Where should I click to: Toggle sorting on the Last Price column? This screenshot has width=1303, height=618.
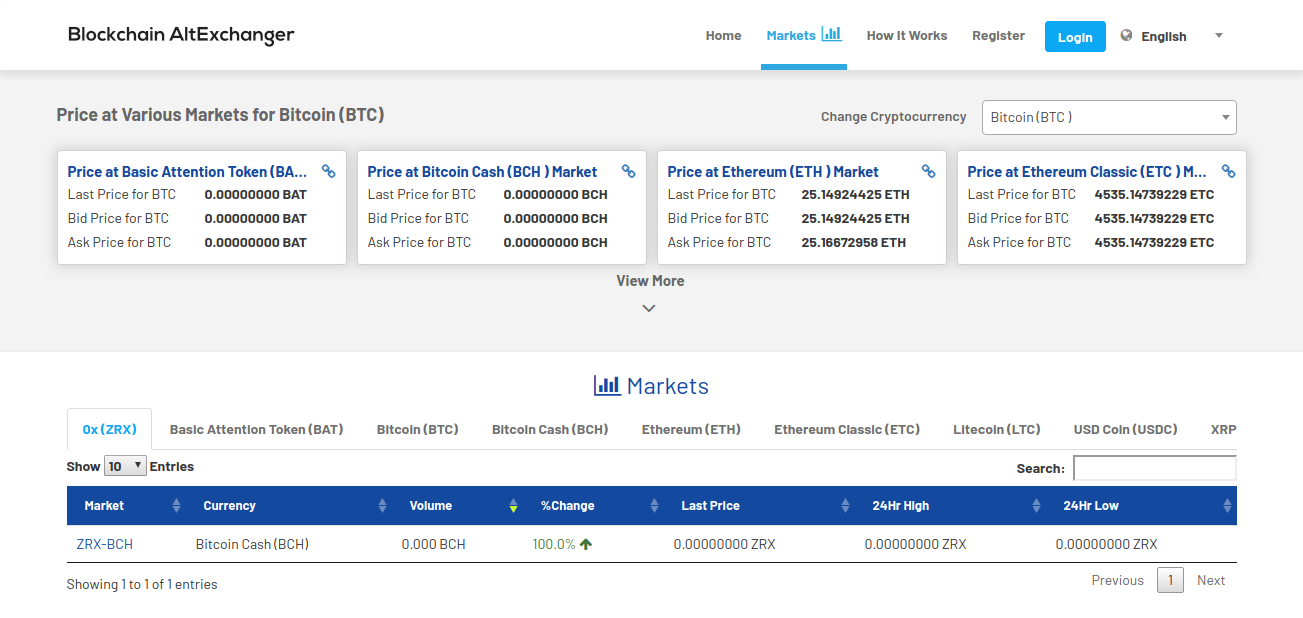[845, 505]
